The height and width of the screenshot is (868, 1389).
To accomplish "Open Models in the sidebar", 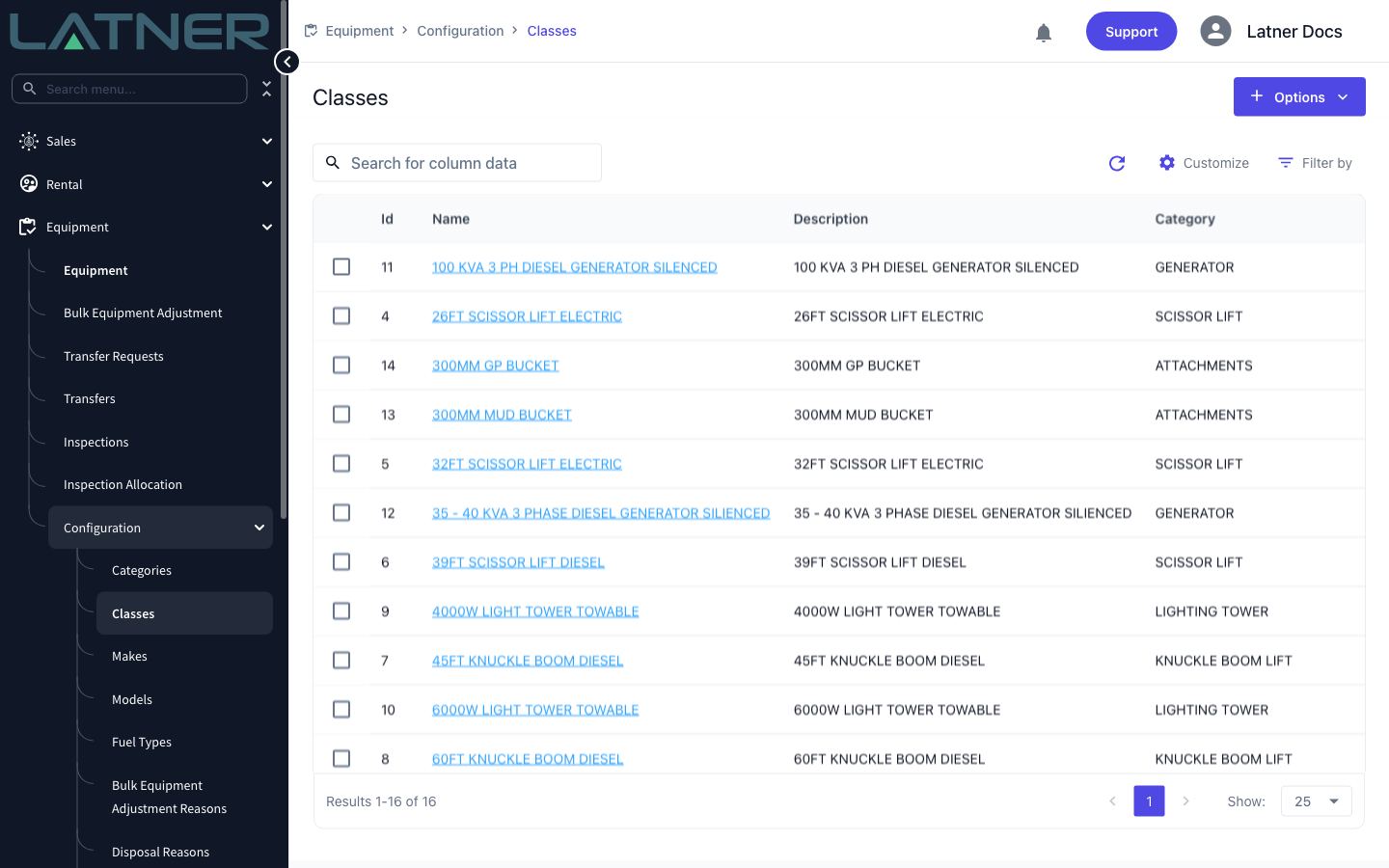I will (x=132, y=699).
